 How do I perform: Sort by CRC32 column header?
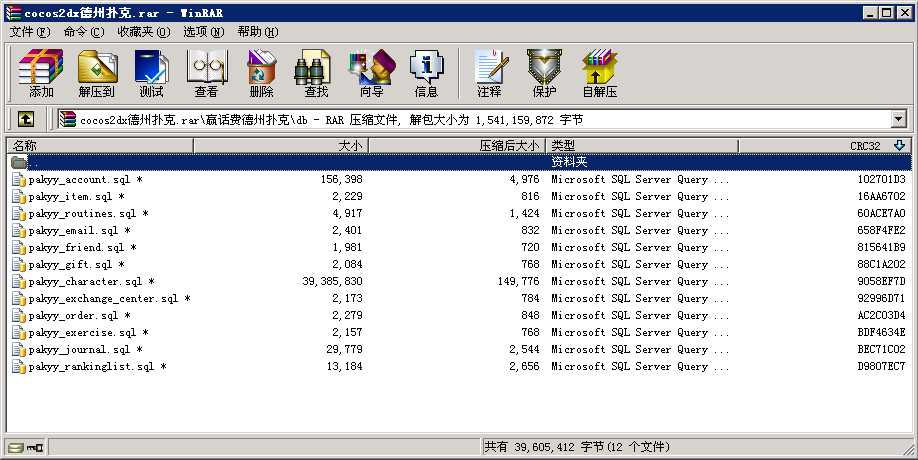(824, 145)
